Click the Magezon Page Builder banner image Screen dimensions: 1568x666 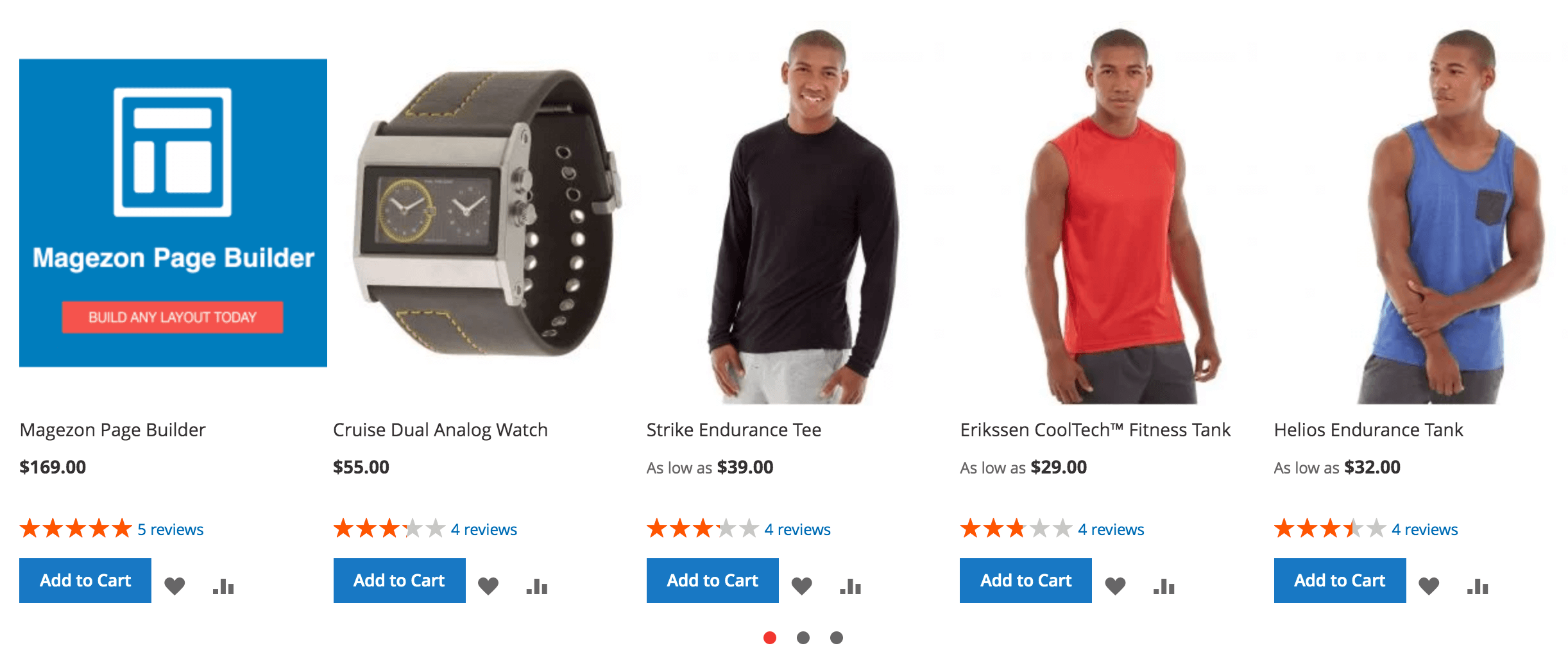(x=173, y=213)
